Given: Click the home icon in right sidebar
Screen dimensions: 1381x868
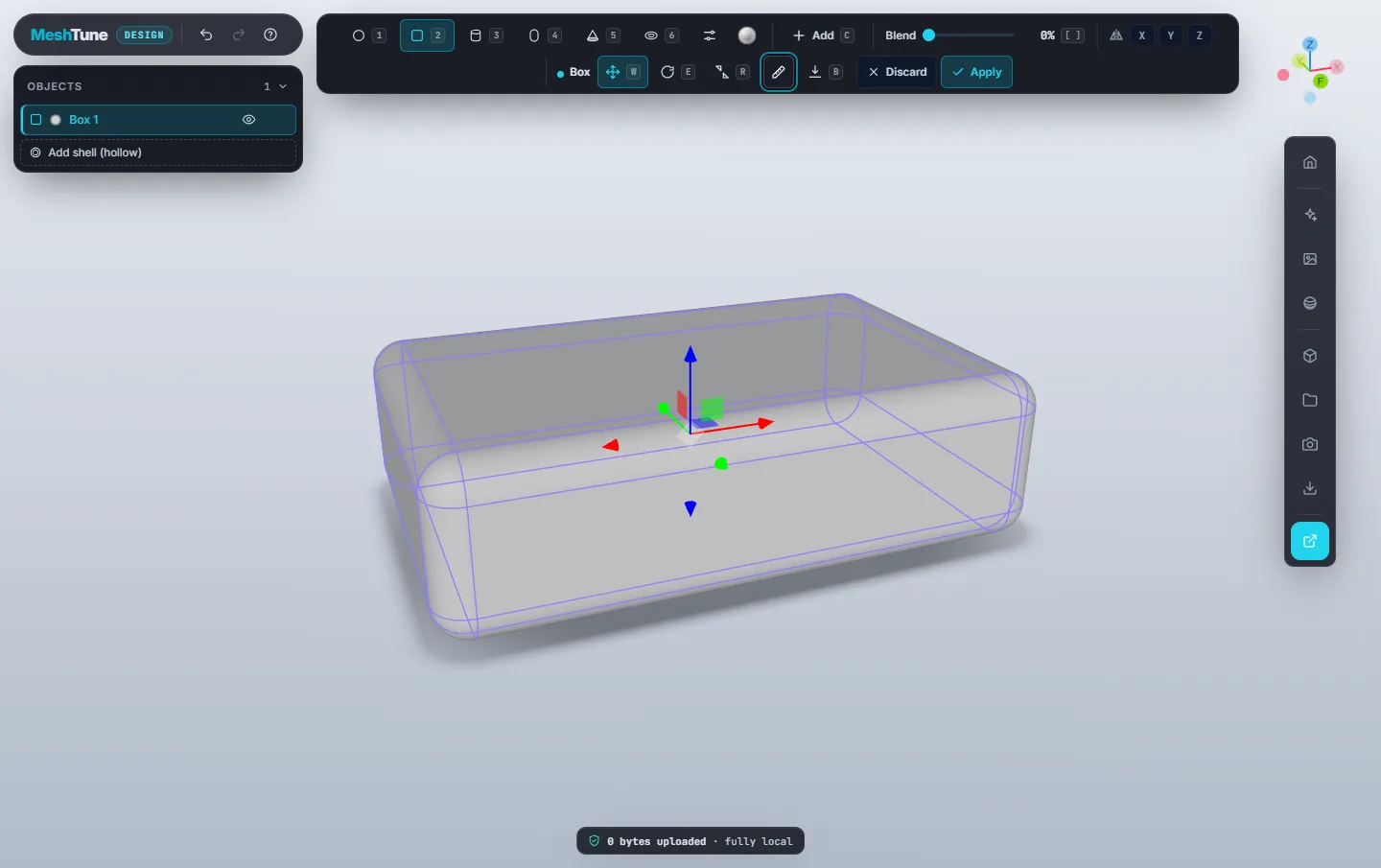Looking at the screenshot, I should 1310,162.
